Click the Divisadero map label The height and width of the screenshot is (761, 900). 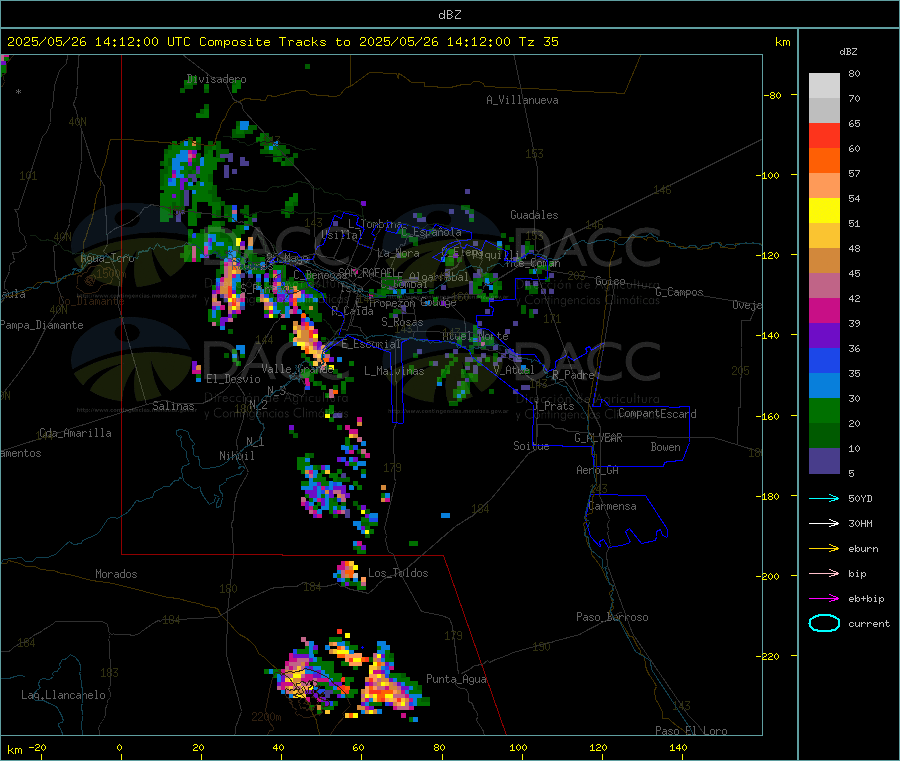pos(216,79)
